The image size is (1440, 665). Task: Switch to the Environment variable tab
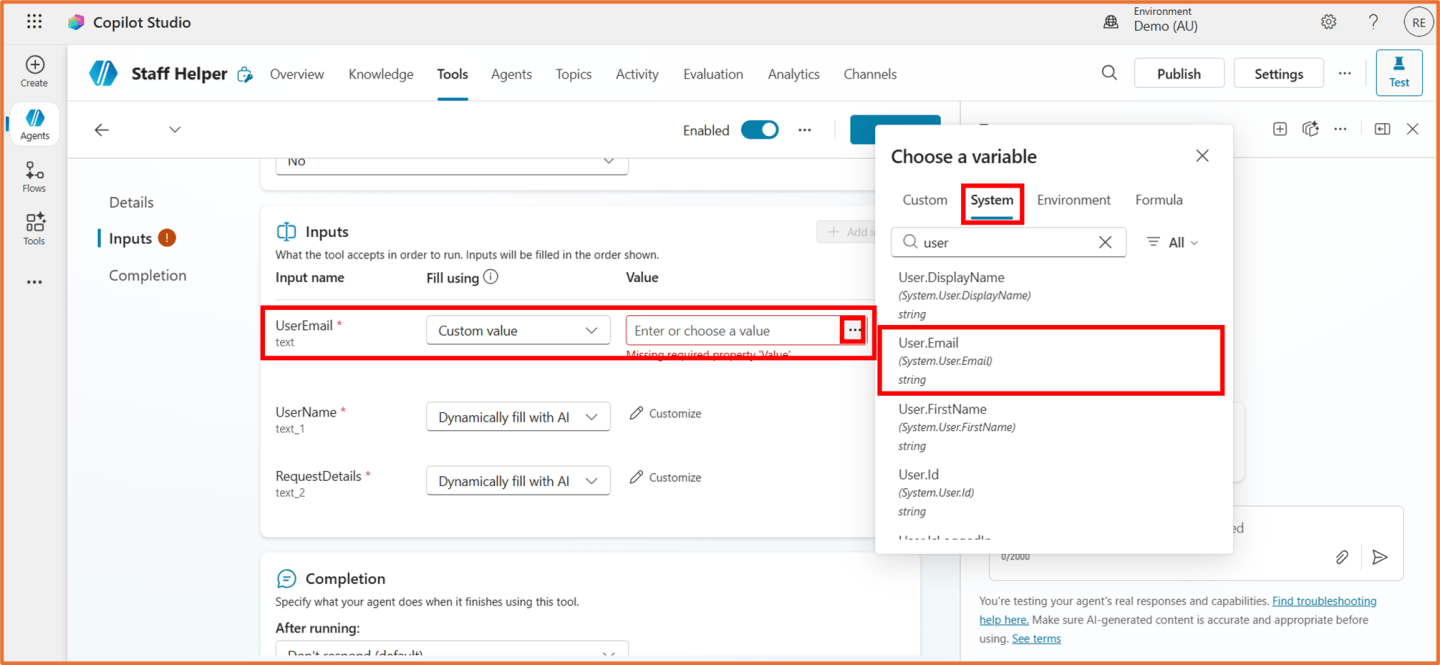point(1074,200)
